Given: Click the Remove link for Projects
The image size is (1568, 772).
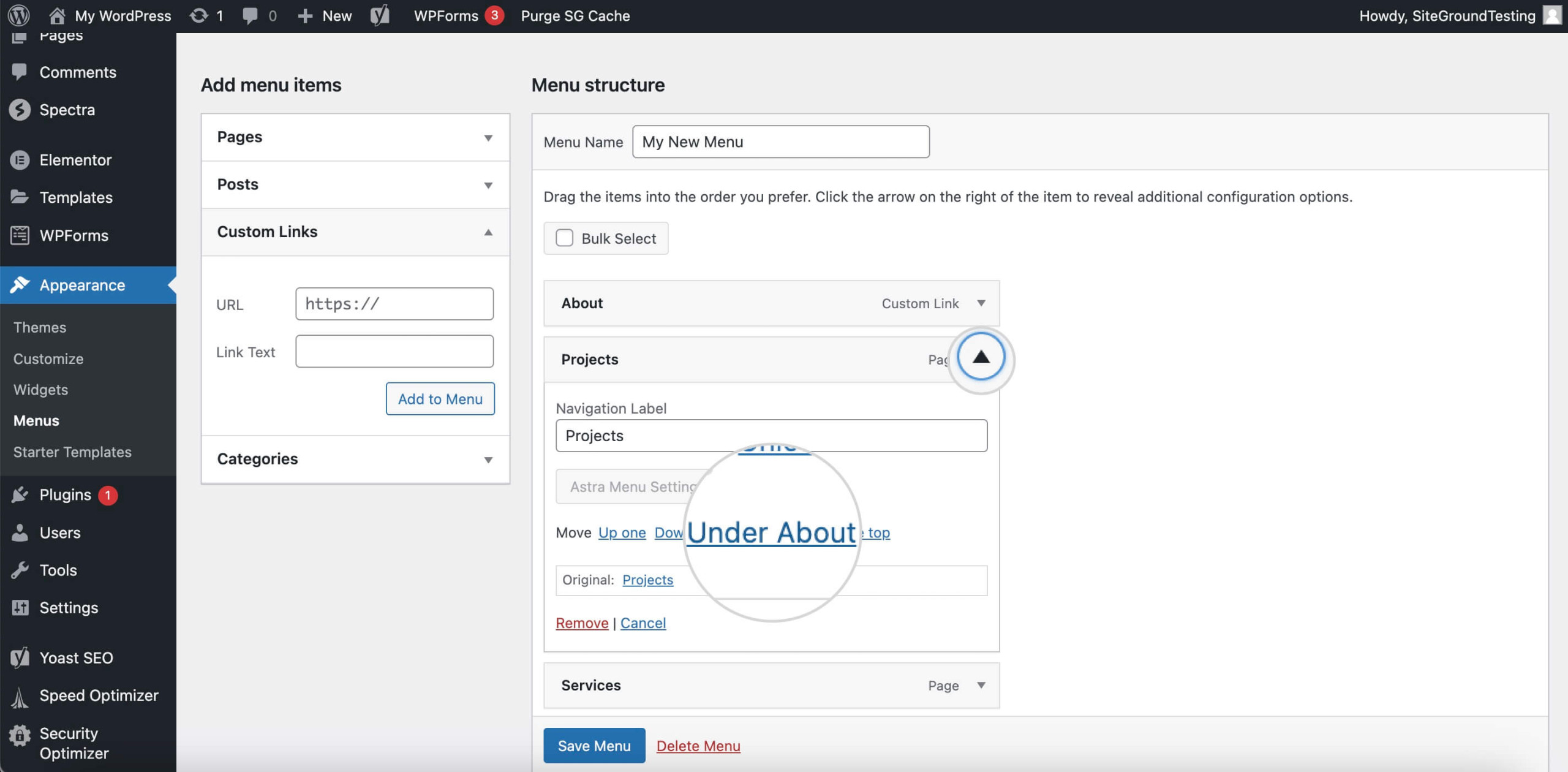Looking at the screenshot, I should tap(582, 623).
